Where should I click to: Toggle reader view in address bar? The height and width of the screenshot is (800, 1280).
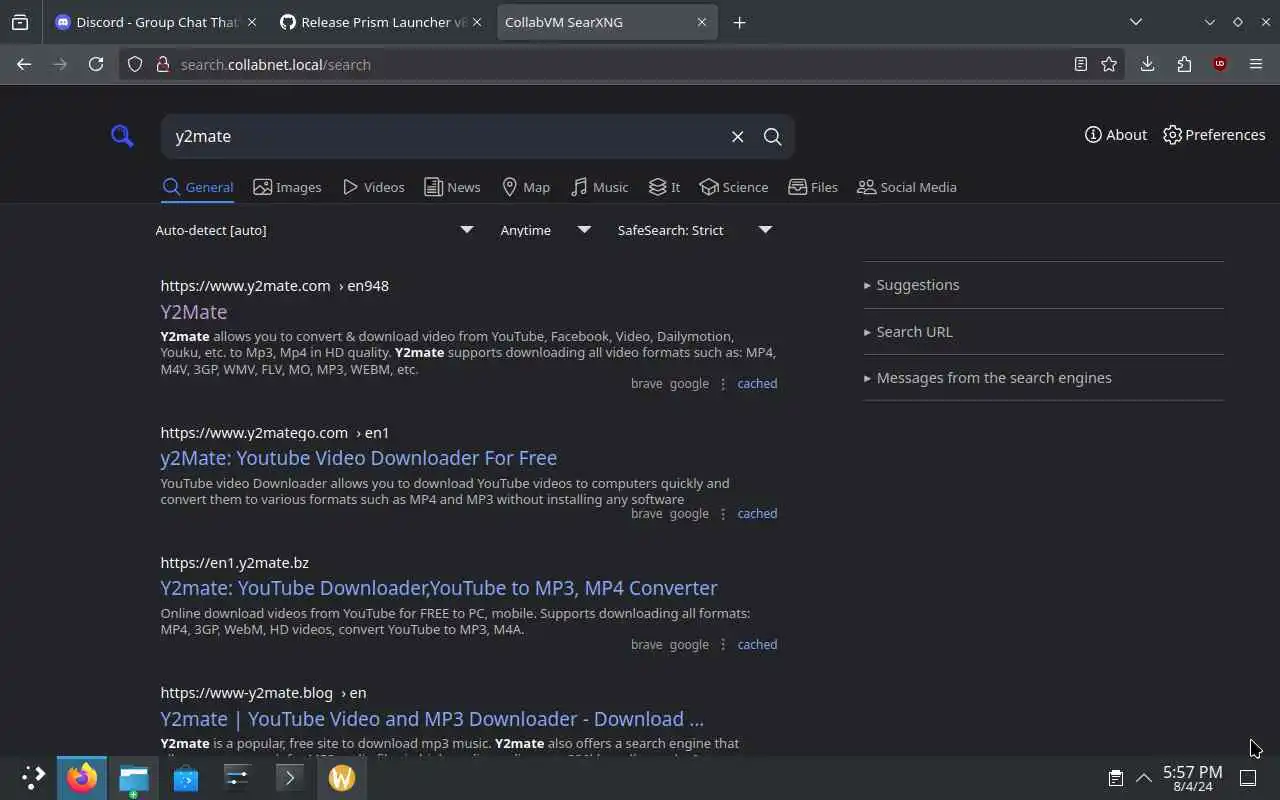[1080, 64]
